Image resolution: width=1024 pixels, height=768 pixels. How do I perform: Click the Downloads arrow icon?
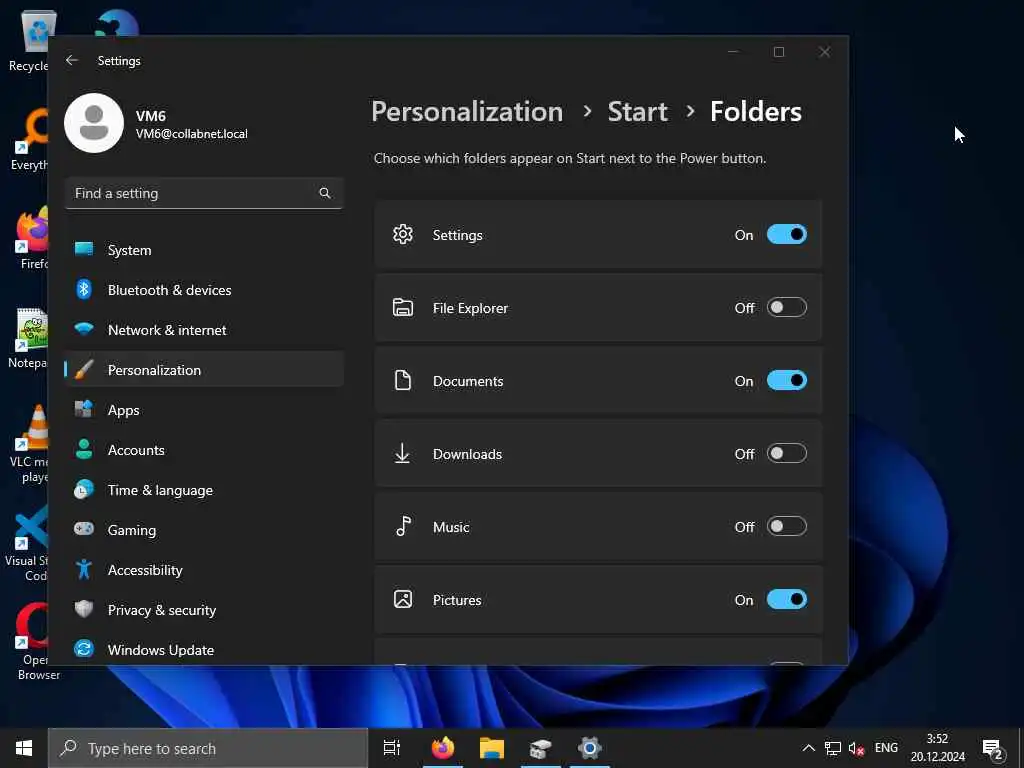402,453
